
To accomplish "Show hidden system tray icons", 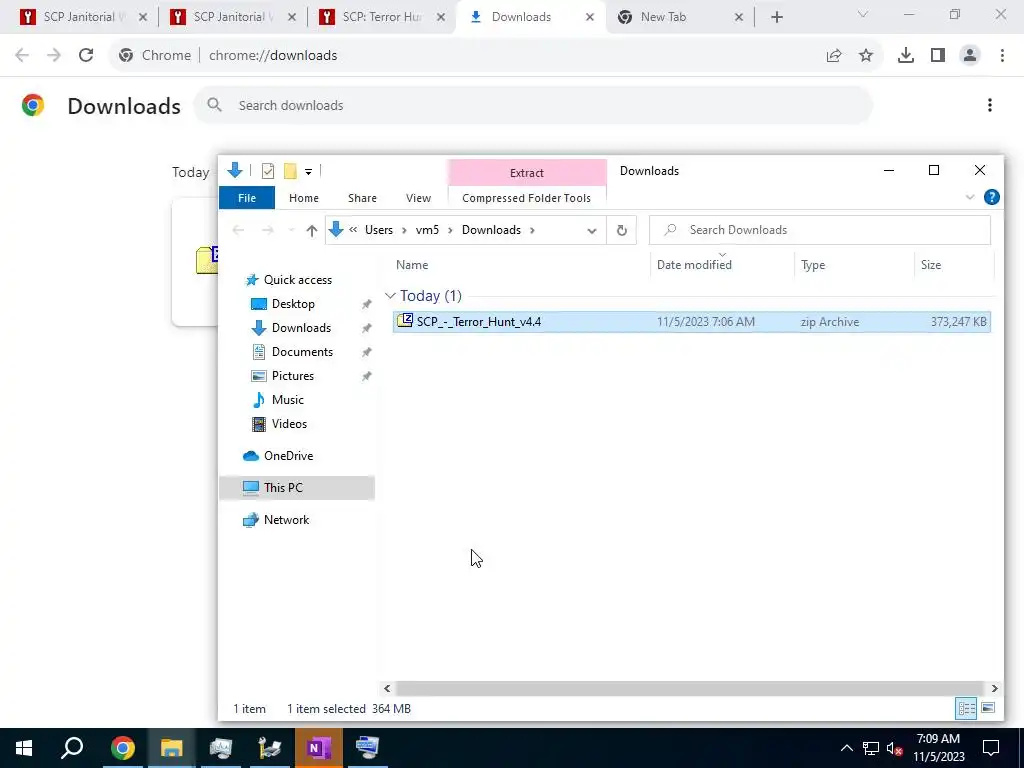I will tap(846, 748).
